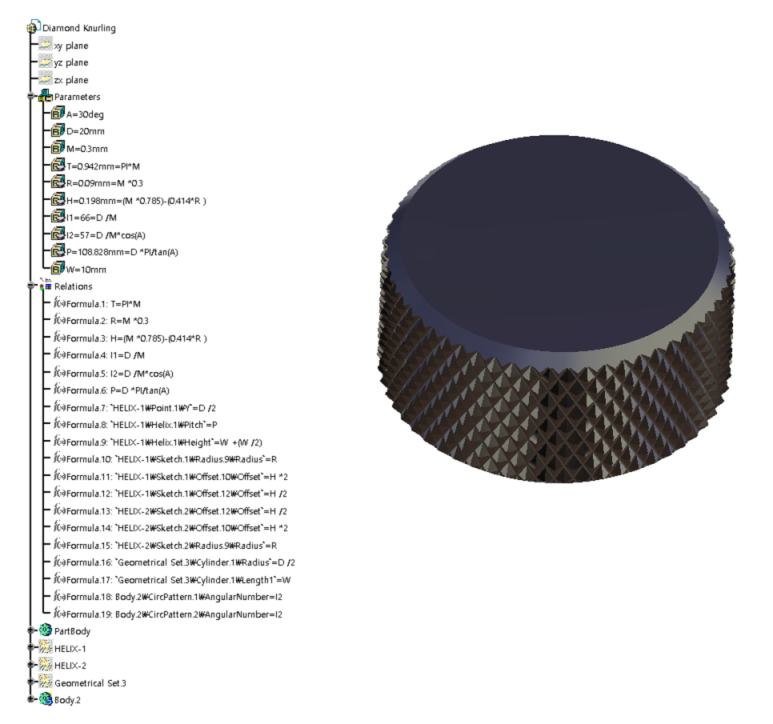Click the R=0.09mm parameter icon
773x724 pixels.
(58, 183)
